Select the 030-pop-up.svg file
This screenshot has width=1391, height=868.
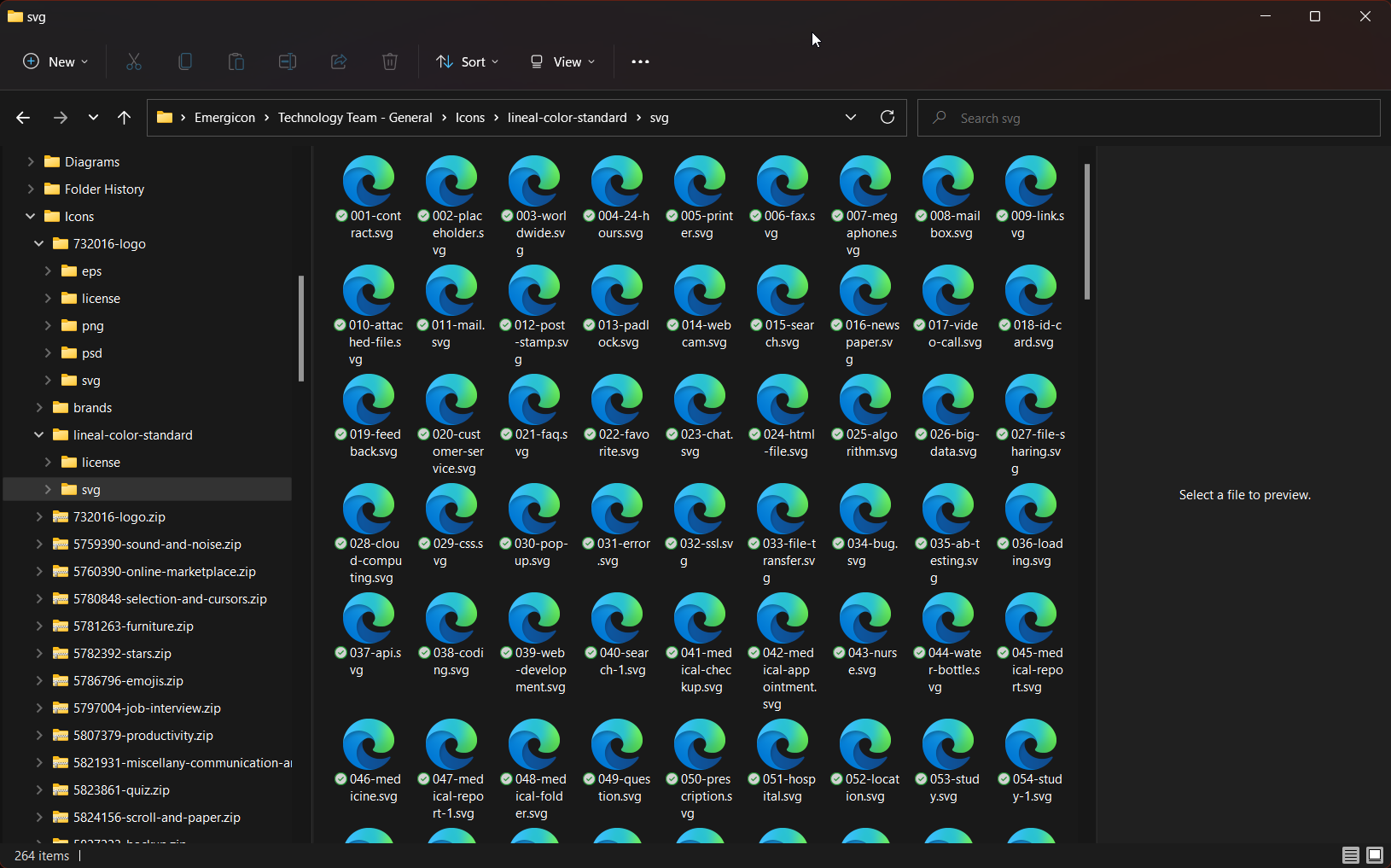point(534,527)
